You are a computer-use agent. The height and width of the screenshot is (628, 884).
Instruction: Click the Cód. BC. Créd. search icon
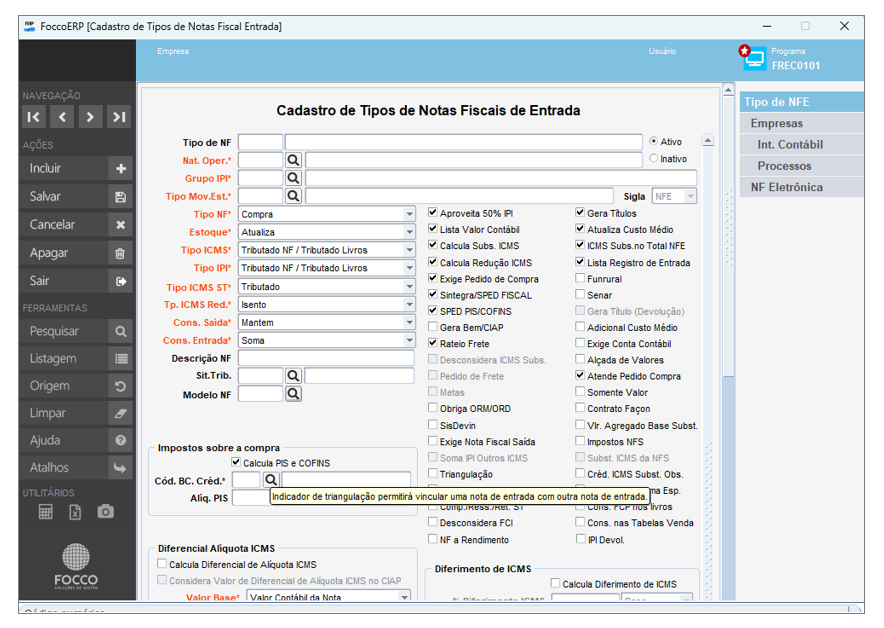tap(271, 480)
